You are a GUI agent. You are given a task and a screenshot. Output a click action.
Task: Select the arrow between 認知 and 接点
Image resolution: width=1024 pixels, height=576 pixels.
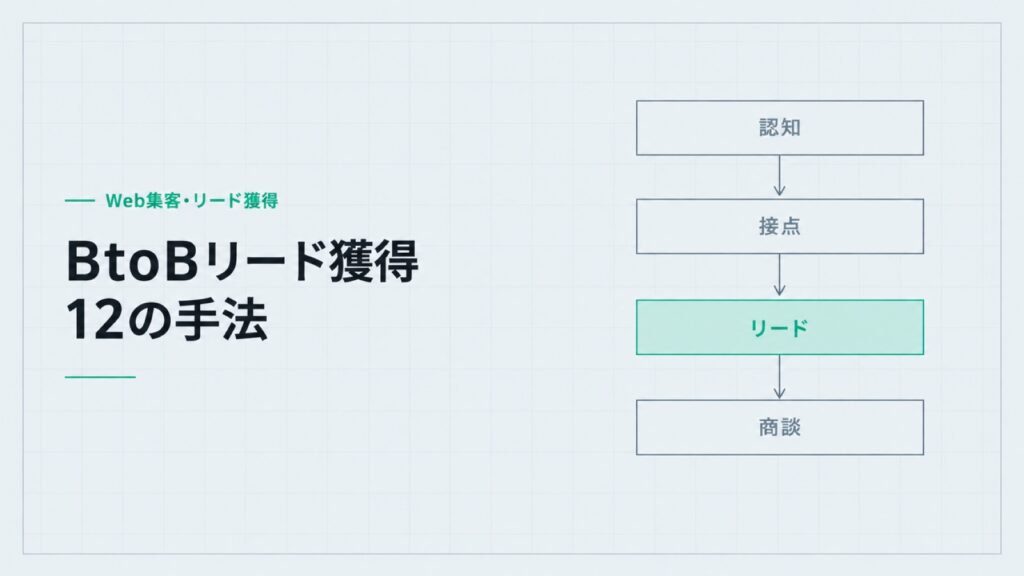coord(779,176)
